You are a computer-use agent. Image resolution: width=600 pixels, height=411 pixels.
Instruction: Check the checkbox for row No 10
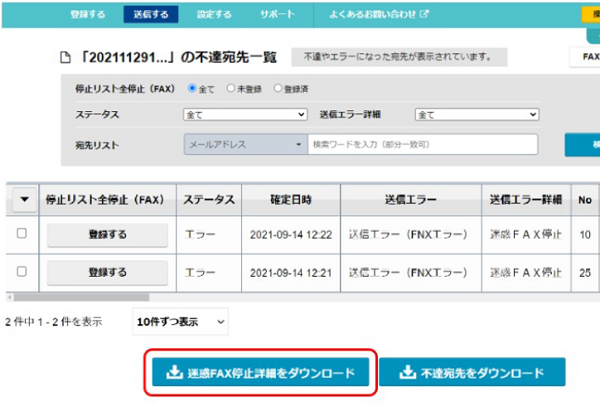pyautogui.click(x=22, y=233)
